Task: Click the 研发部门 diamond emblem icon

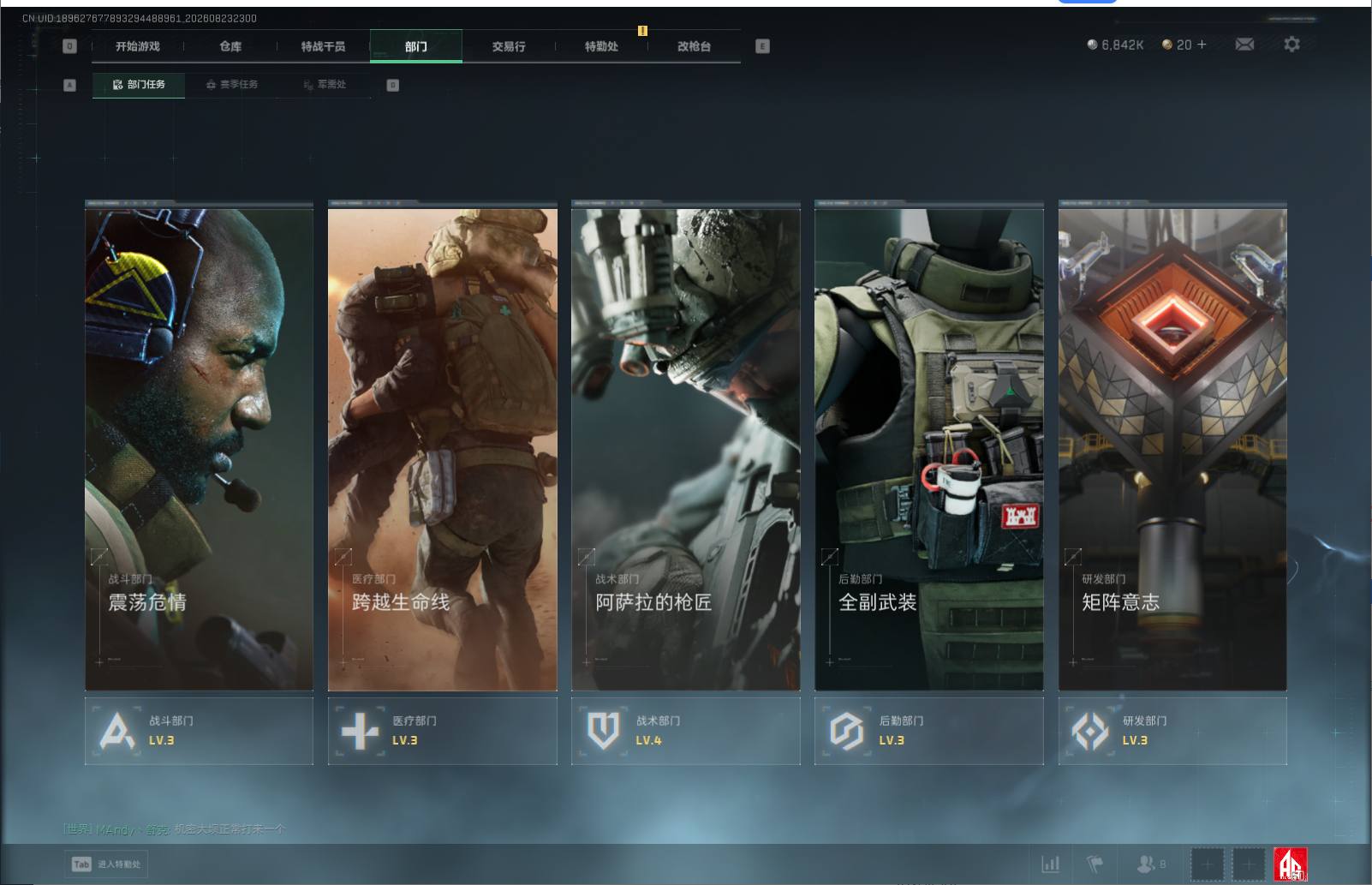Action: [x=1090, y=731]
